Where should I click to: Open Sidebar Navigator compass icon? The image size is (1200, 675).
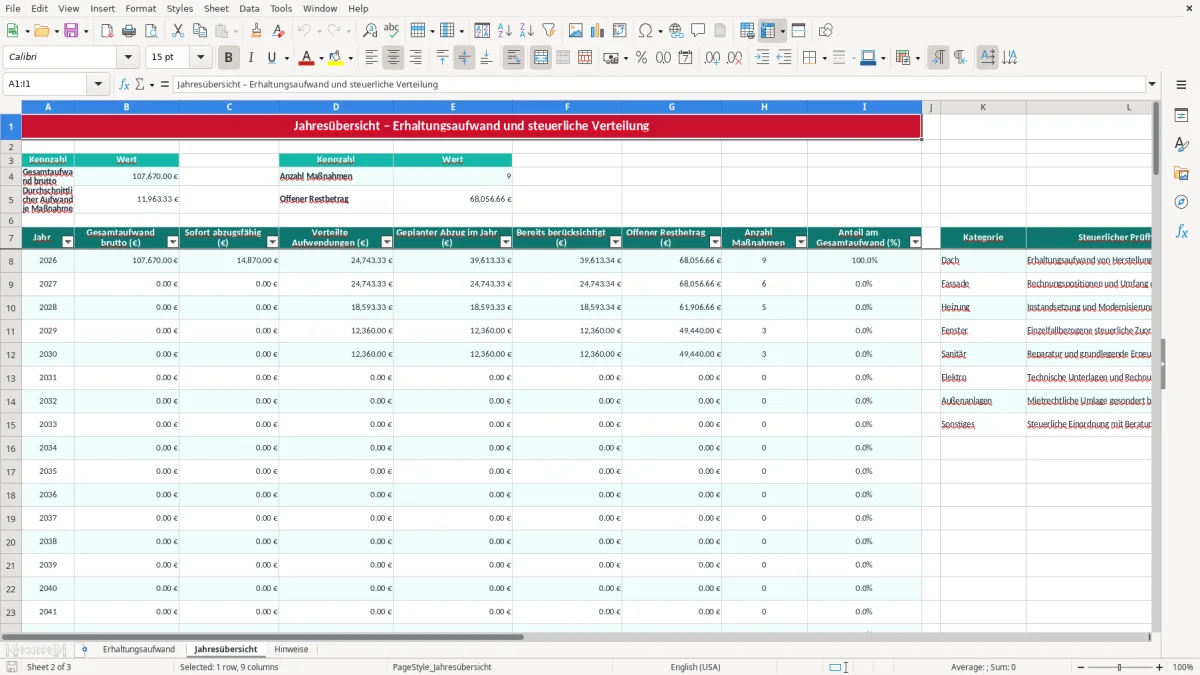pyautogui.click(x=1181, y=202)
